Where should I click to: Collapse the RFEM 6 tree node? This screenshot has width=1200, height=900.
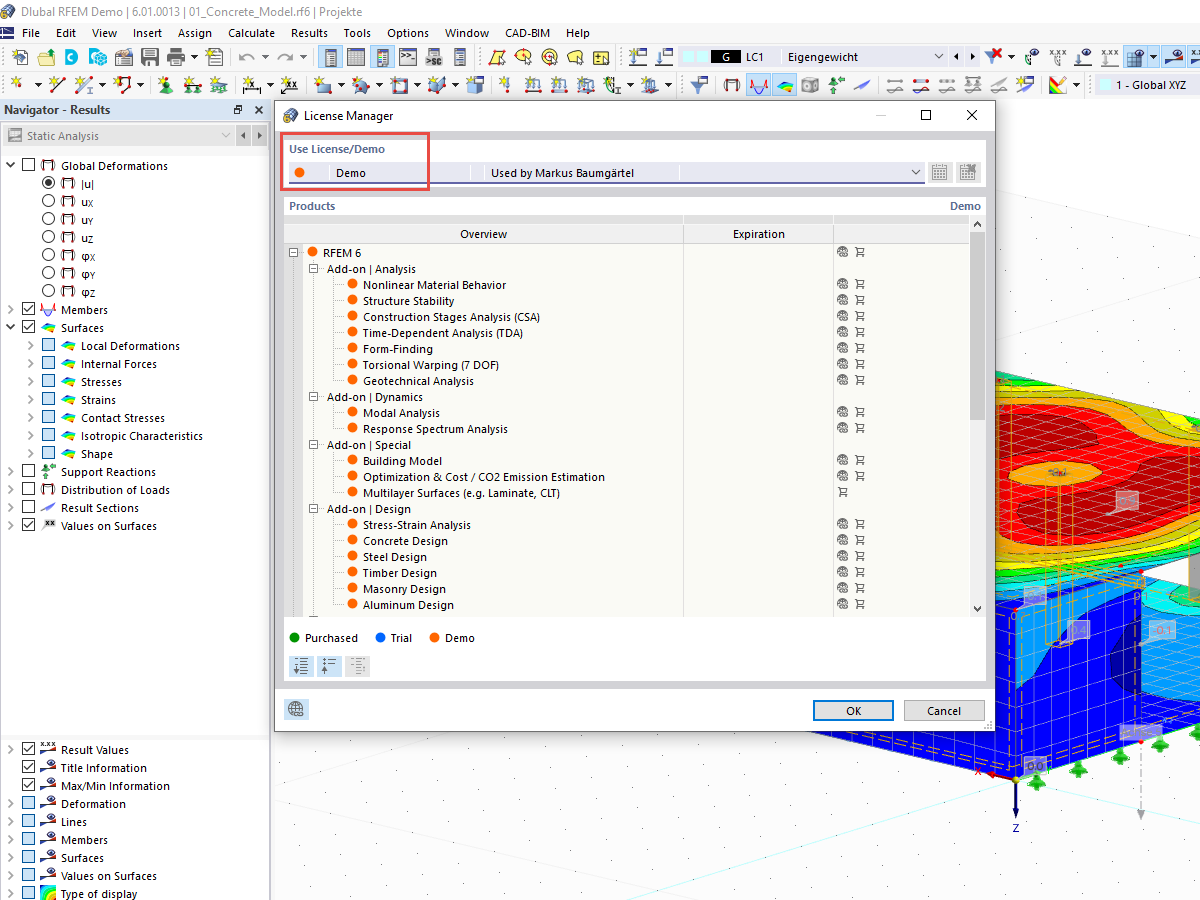pos(293,252)
